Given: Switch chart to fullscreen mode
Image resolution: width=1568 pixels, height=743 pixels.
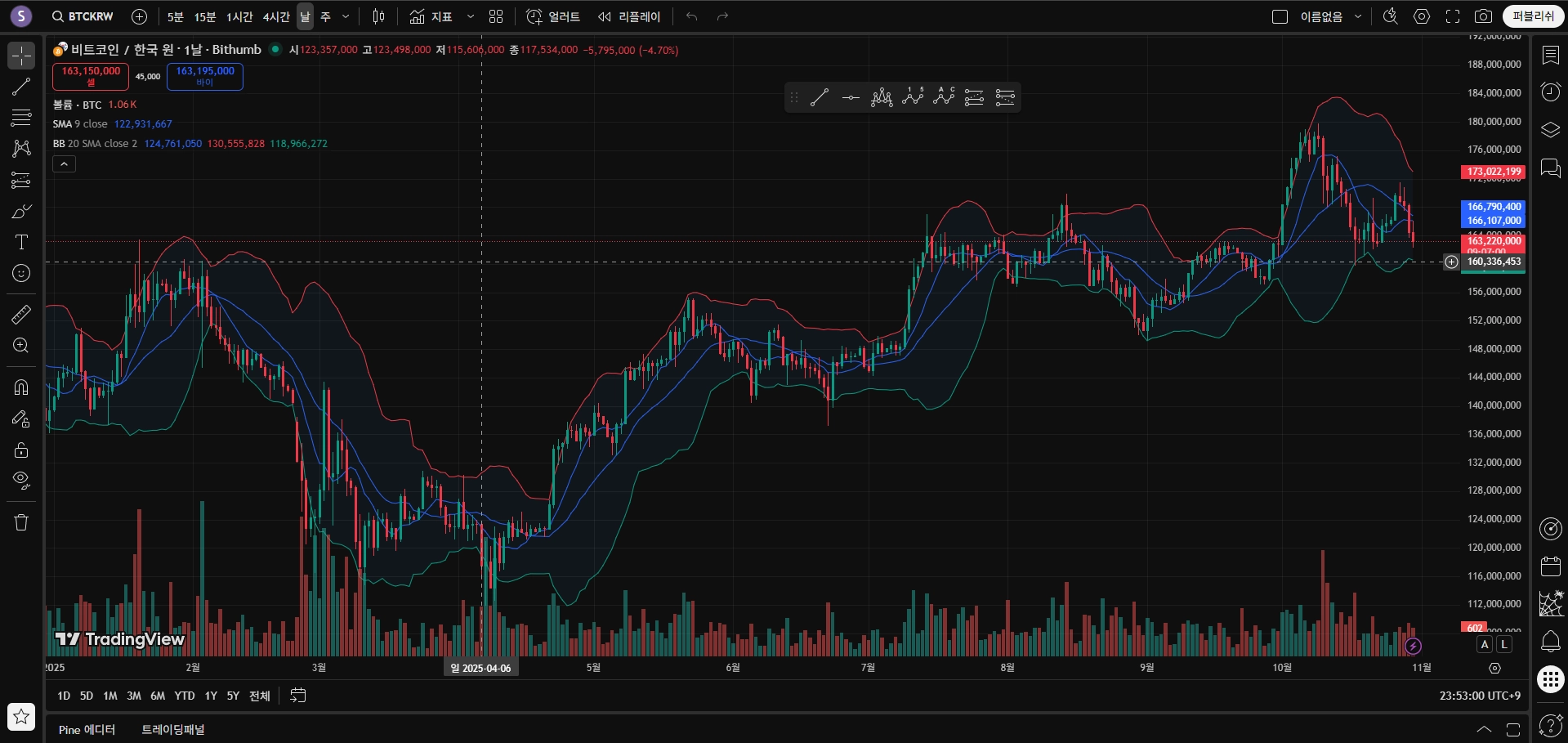Looking at the screenshot, I should point(1453,16).
